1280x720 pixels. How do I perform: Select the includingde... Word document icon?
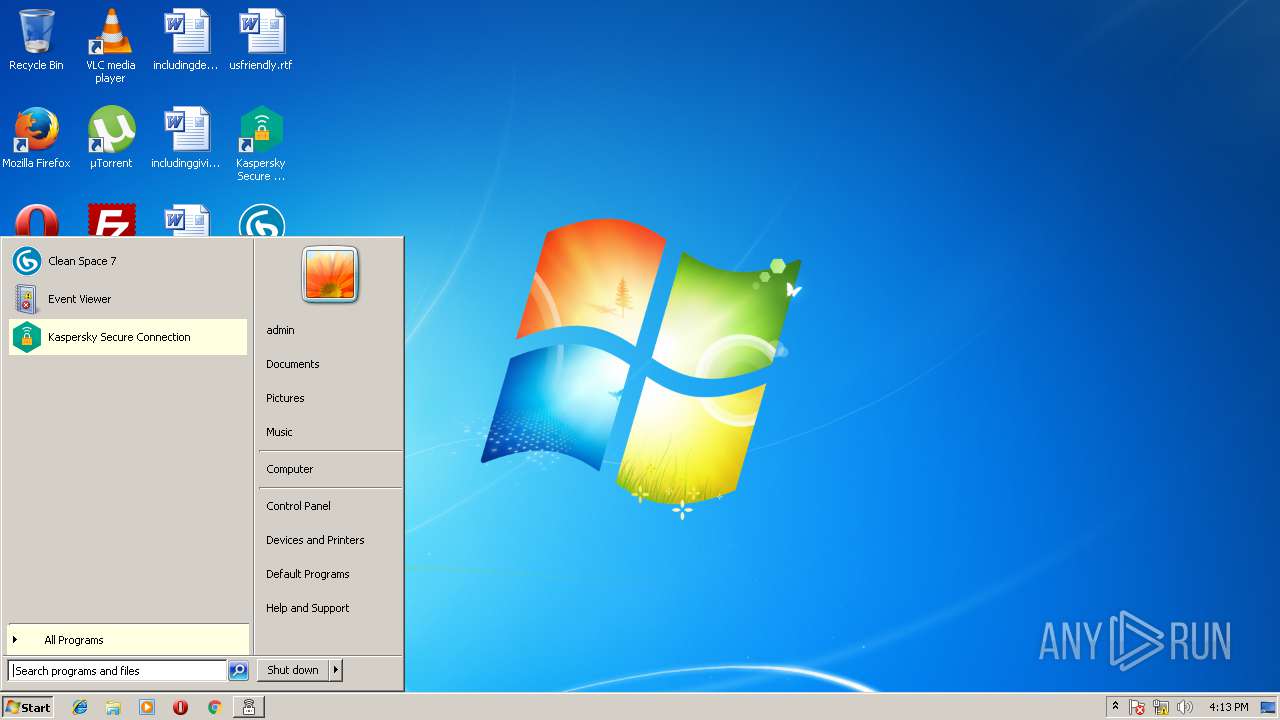tap(186, 40)
